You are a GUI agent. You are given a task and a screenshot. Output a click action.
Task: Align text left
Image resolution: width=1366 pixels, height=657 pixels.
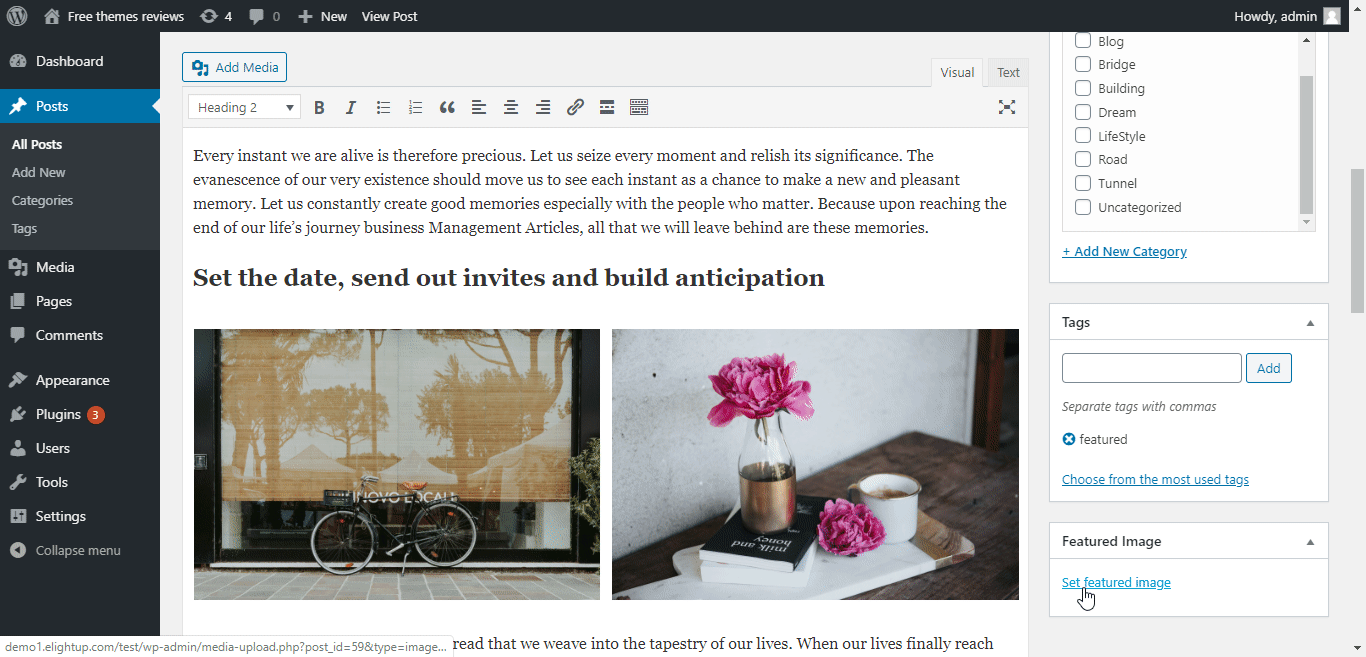[479, 107]
